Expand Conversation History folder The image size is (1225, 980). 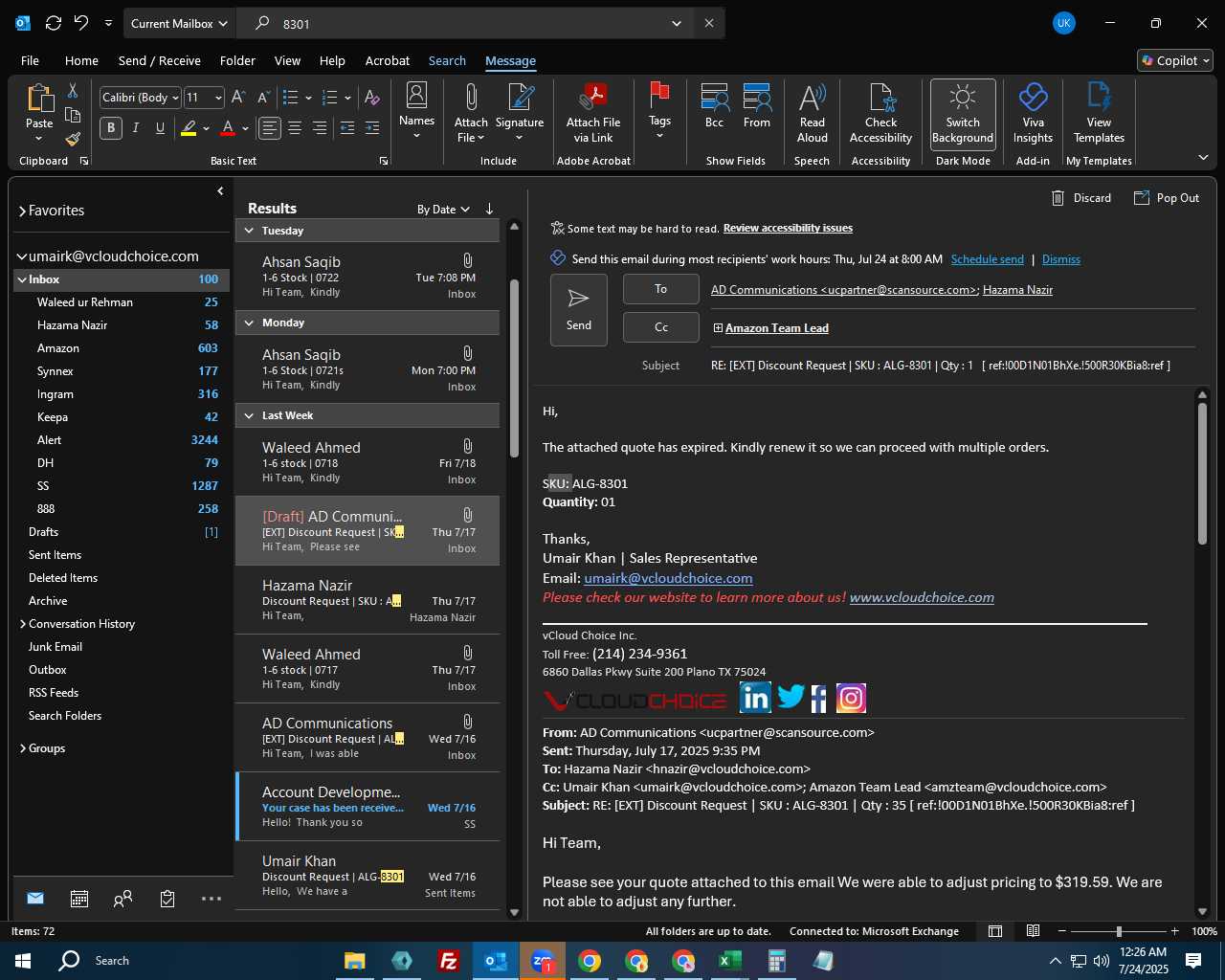[x=23, y=624]
